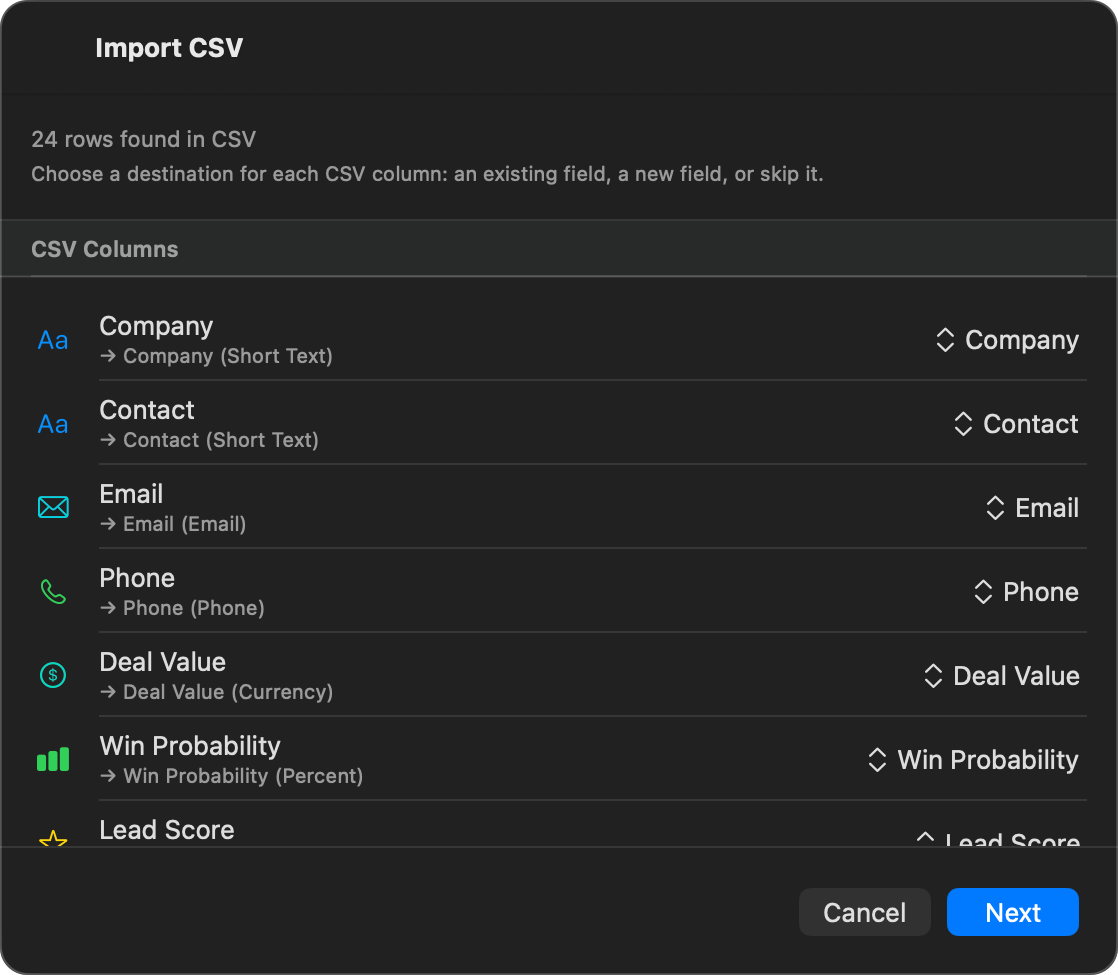
Task: Select the Deal Value column name
Action: point(163,662)
